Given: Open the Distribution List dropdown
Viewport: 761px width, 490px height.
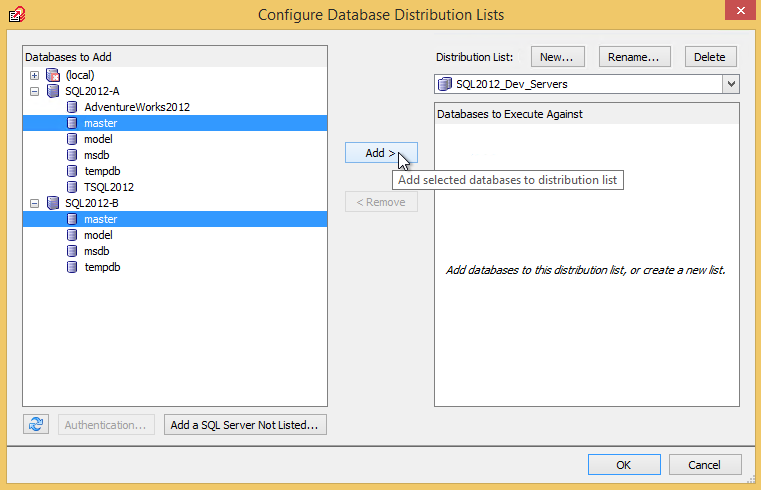Looking at the screenshot, I should tap(731, 84).
